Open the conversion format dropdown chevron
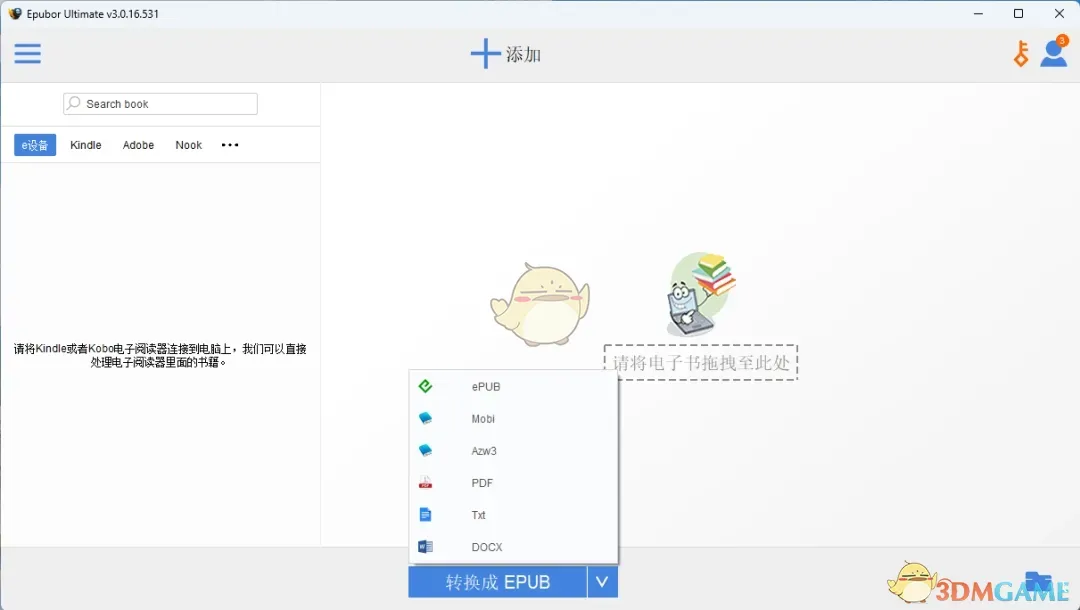 [602, 582]
